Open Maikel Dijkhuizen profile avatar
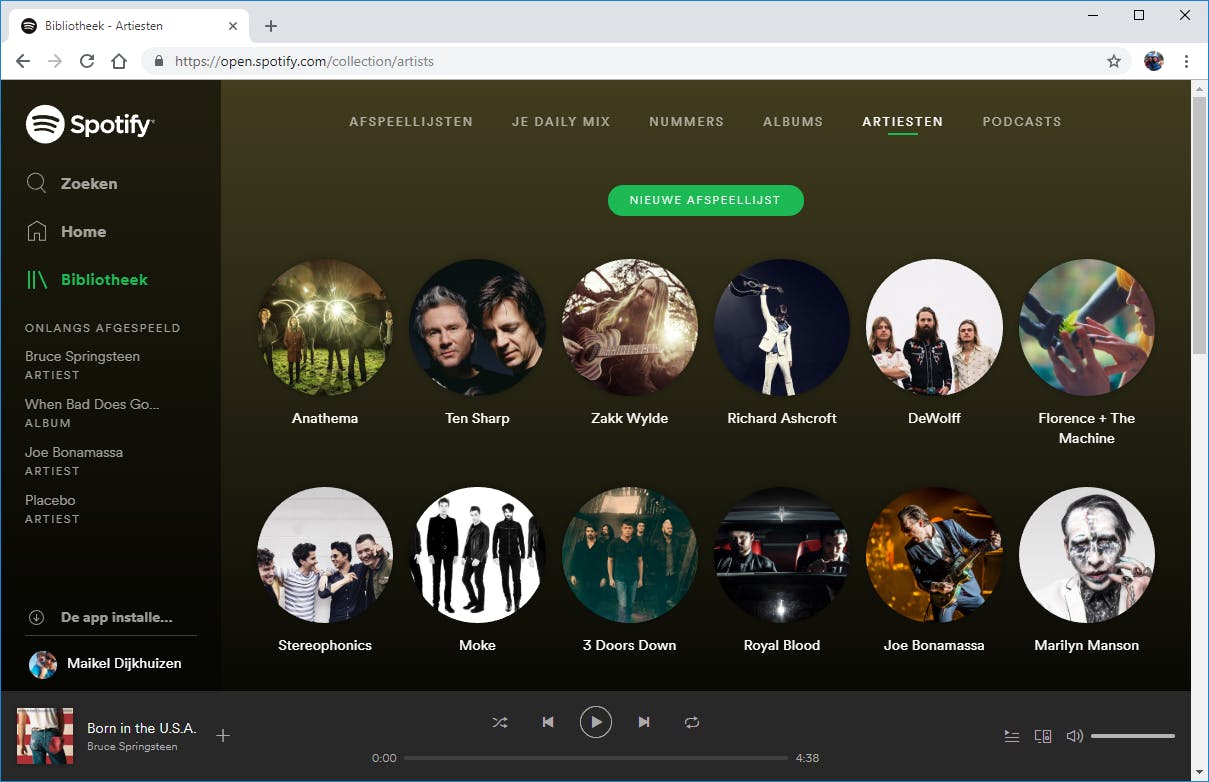Image resolution: width=1209 pixels, height=782 pixels. pyautogui.click(x=43, y=663)
